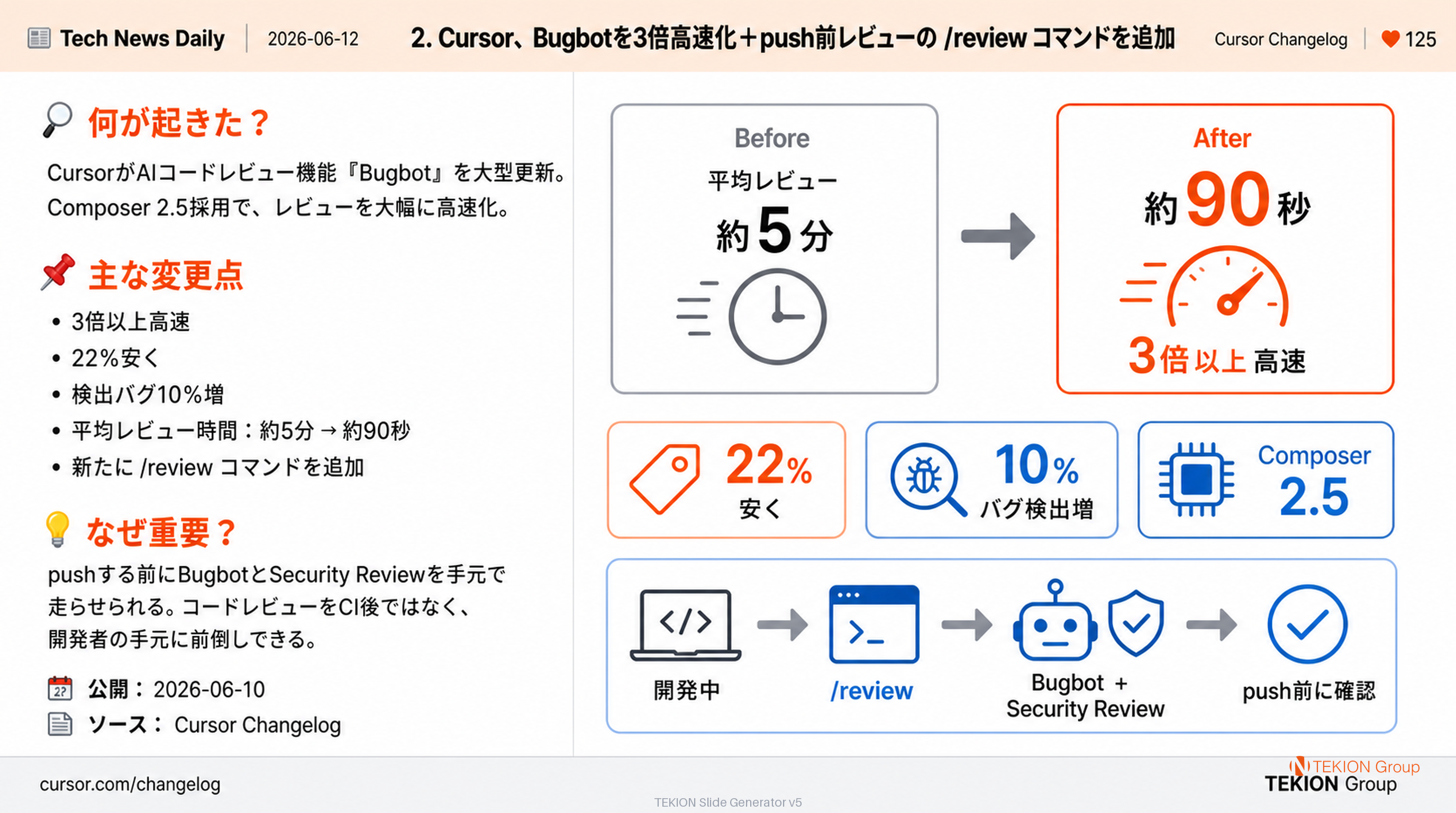Screen dimensions: 1456x813
Task: Click the shield checkmark icon
Action: [1136, 623]
